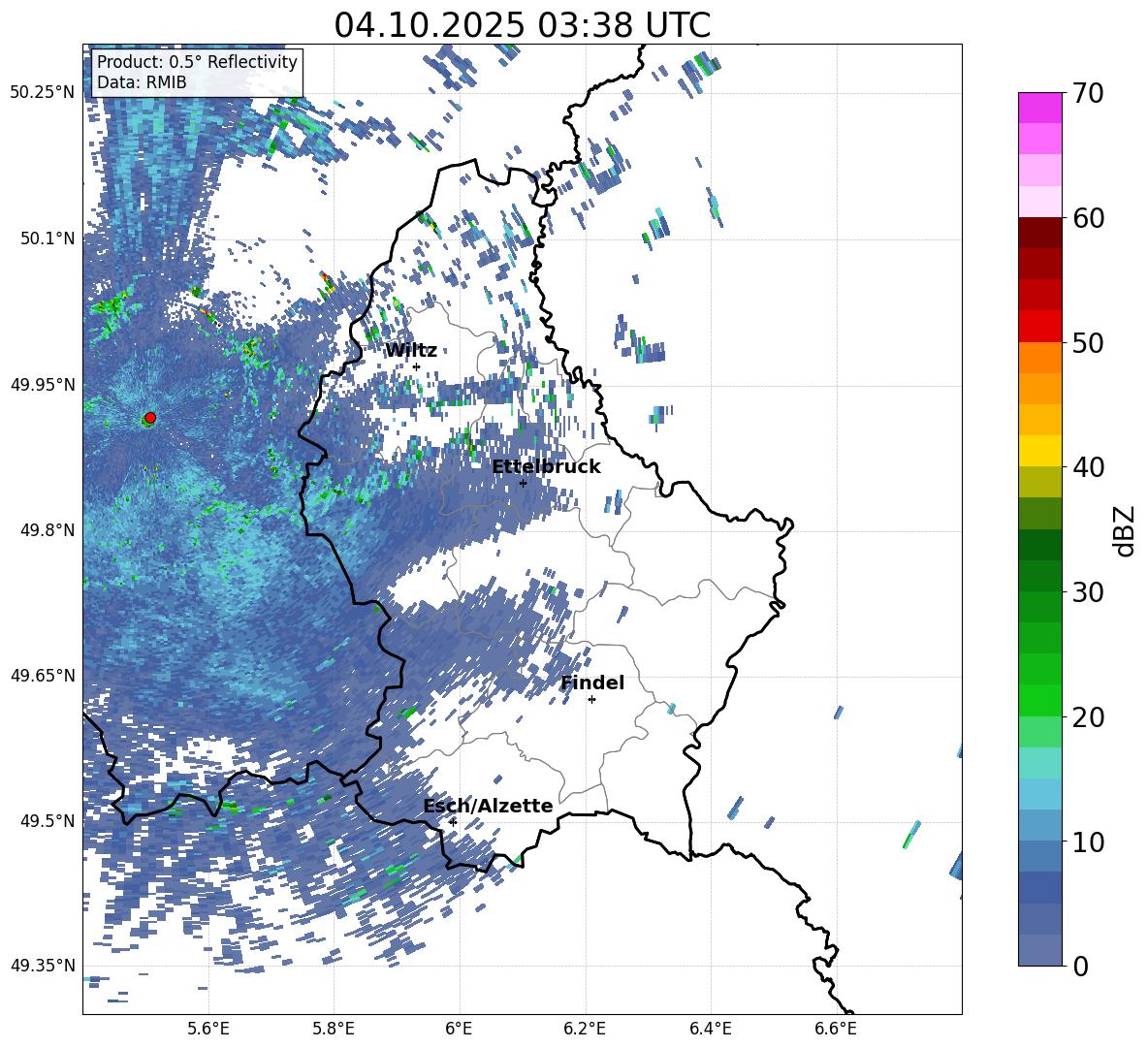Click the 0 colorbar tick label

point(1080,966)
